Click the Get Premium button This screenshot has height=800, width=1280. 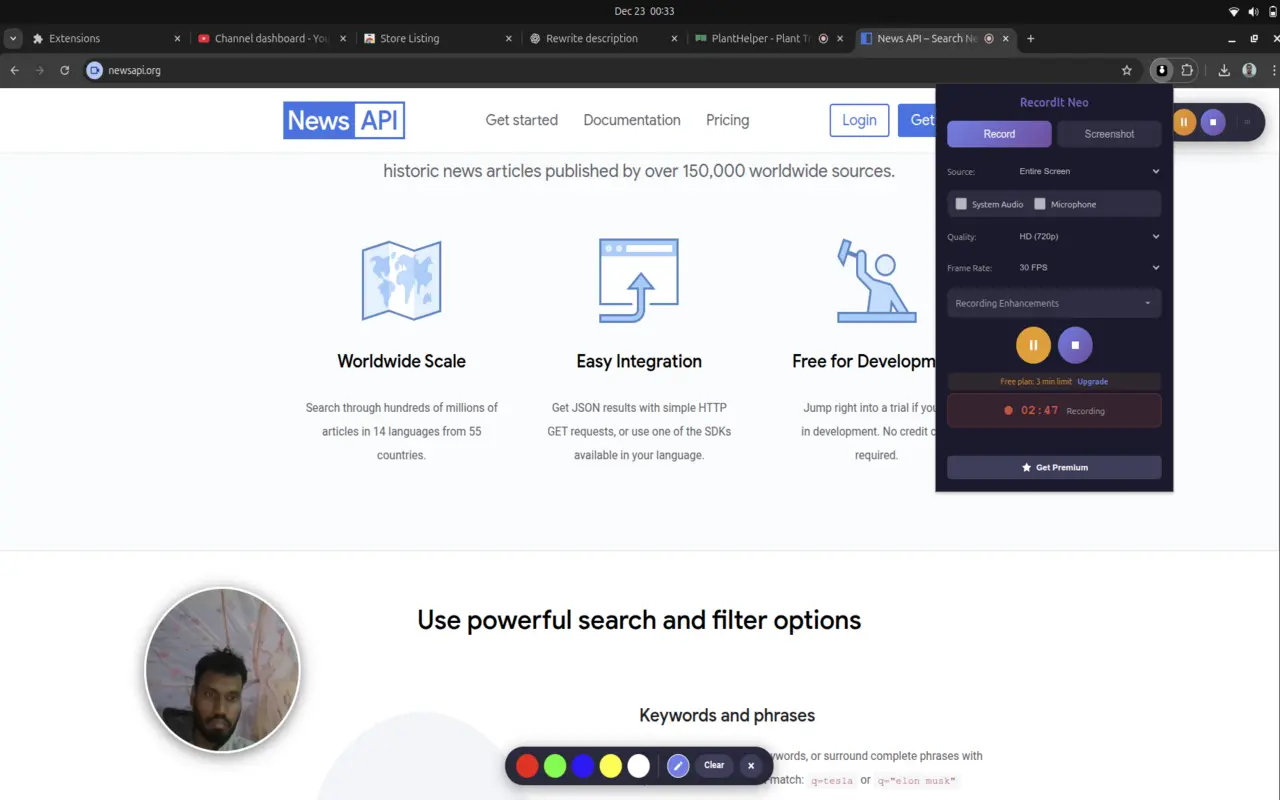(1054, 467)
